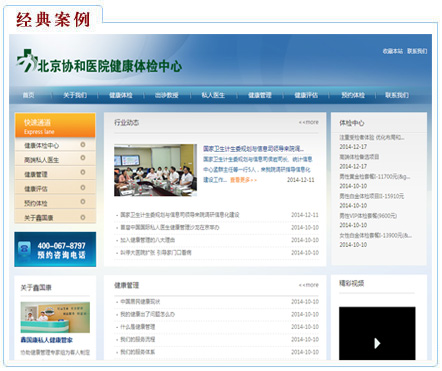The height and width of the screenshot is (371, 442).
Task: Click the 精彩视频 panel heading
Action: (352, 283)
